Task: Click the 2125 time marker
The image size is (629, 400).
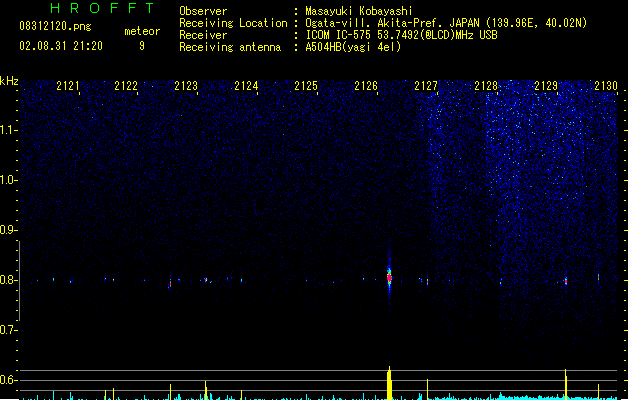Action: point(306,86)
